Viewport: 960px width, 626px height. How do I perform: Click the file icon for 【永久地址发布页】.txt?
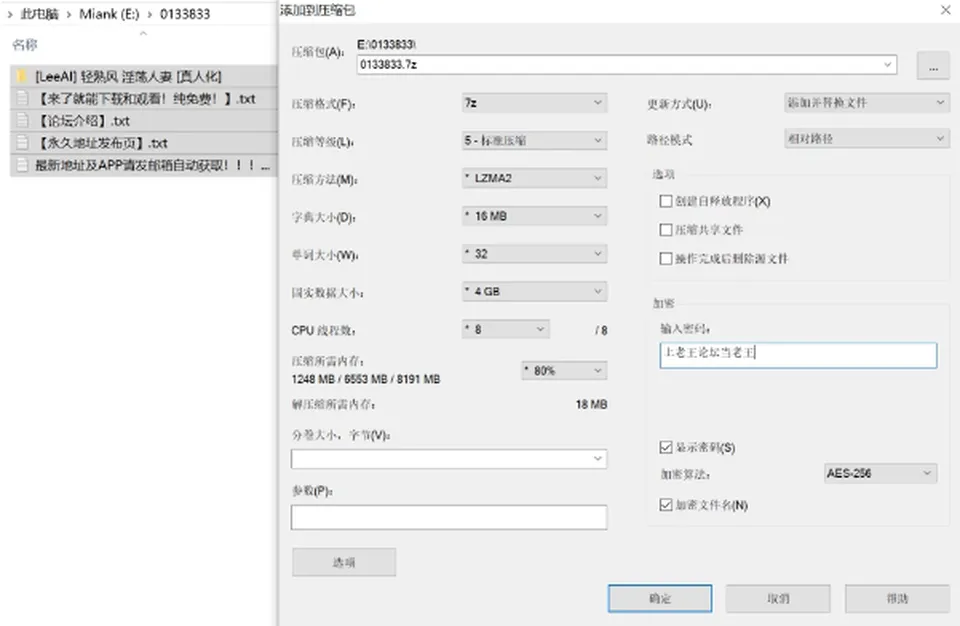pos(22,143)
